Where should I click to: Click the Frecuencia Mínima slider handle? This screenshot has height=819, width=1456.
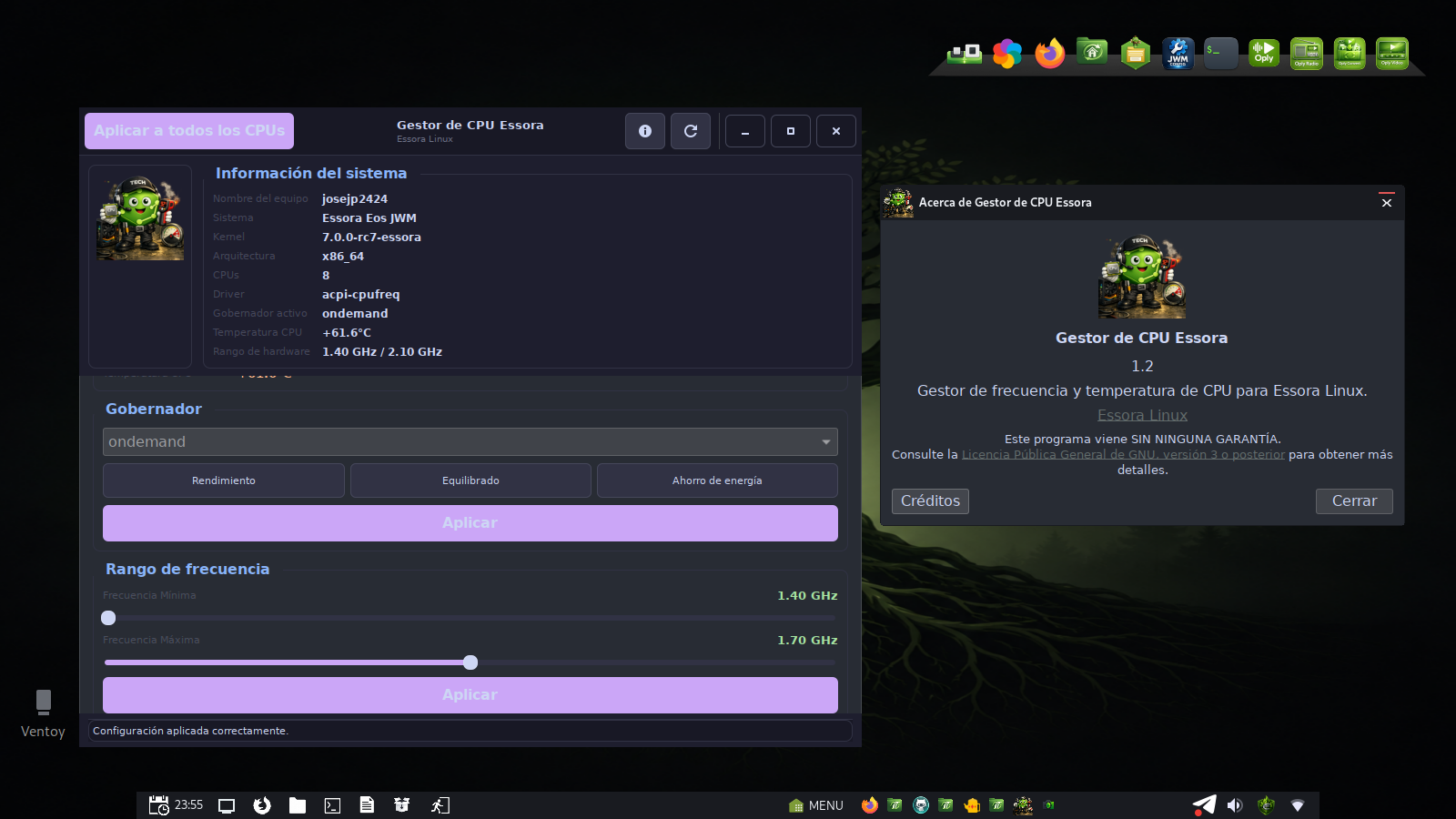point(108,618)
